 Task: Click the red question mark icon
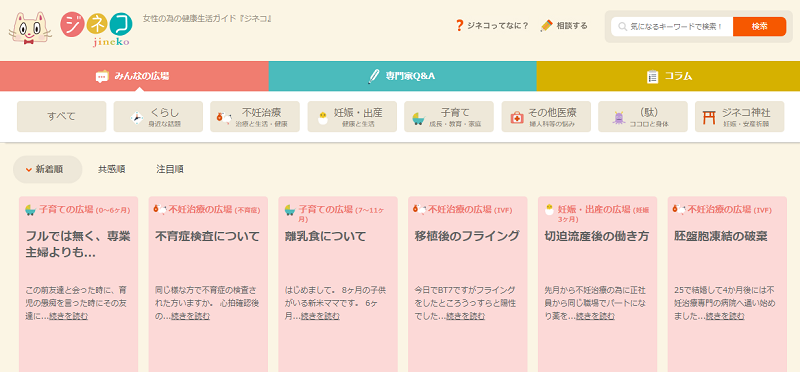(x=459, y=26)
